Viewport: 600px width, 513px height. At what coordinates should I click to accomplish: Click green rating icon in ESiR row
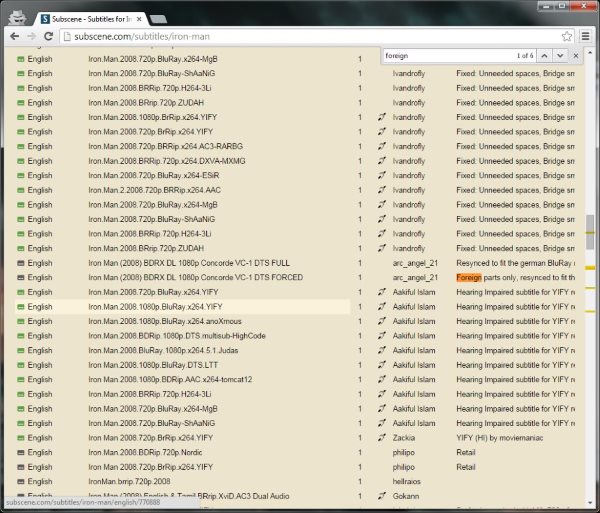[21, 175]
